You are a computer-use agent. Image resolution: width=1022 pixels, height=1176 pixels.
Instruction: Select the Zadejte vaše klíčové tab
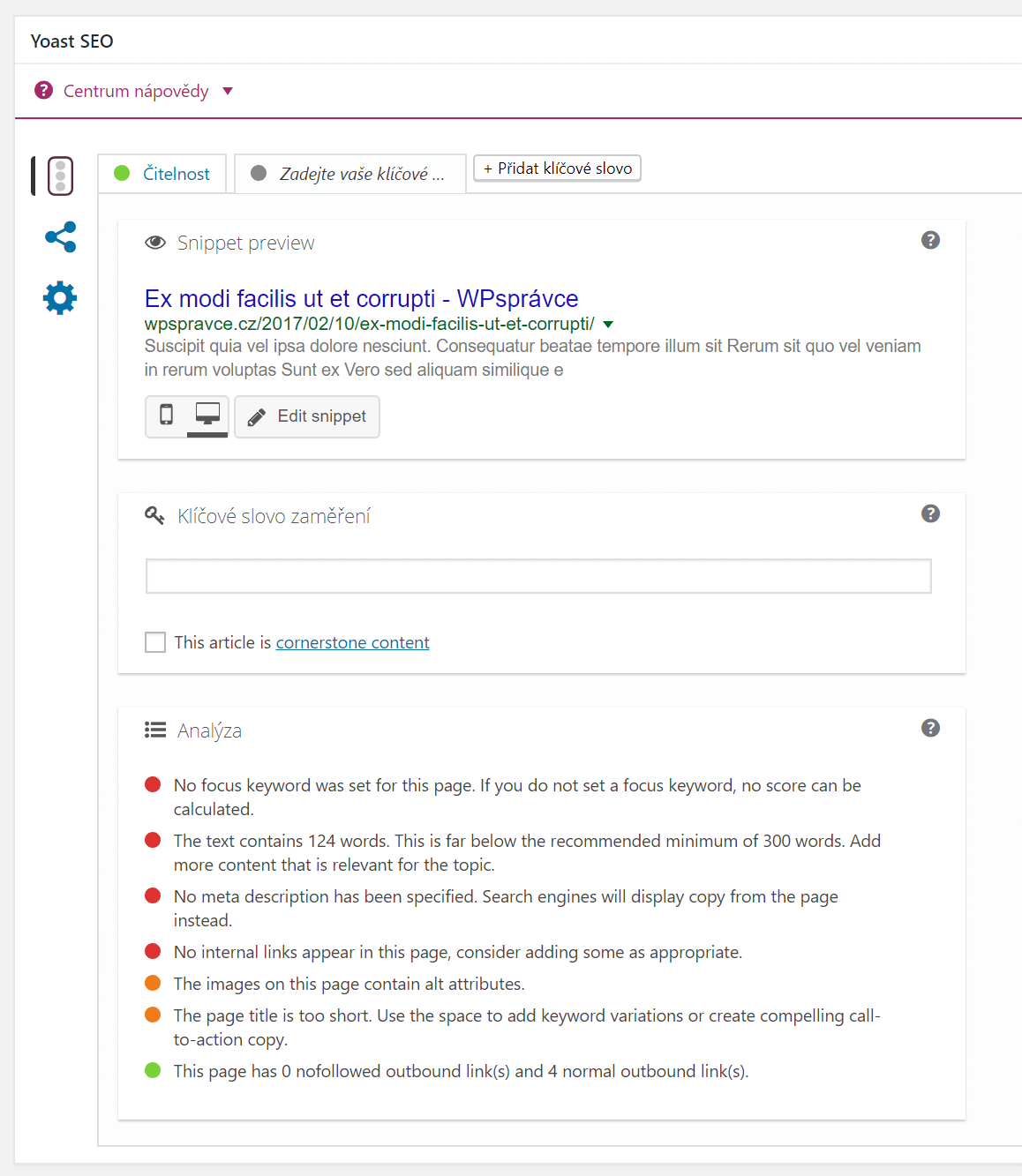[349, 174]
